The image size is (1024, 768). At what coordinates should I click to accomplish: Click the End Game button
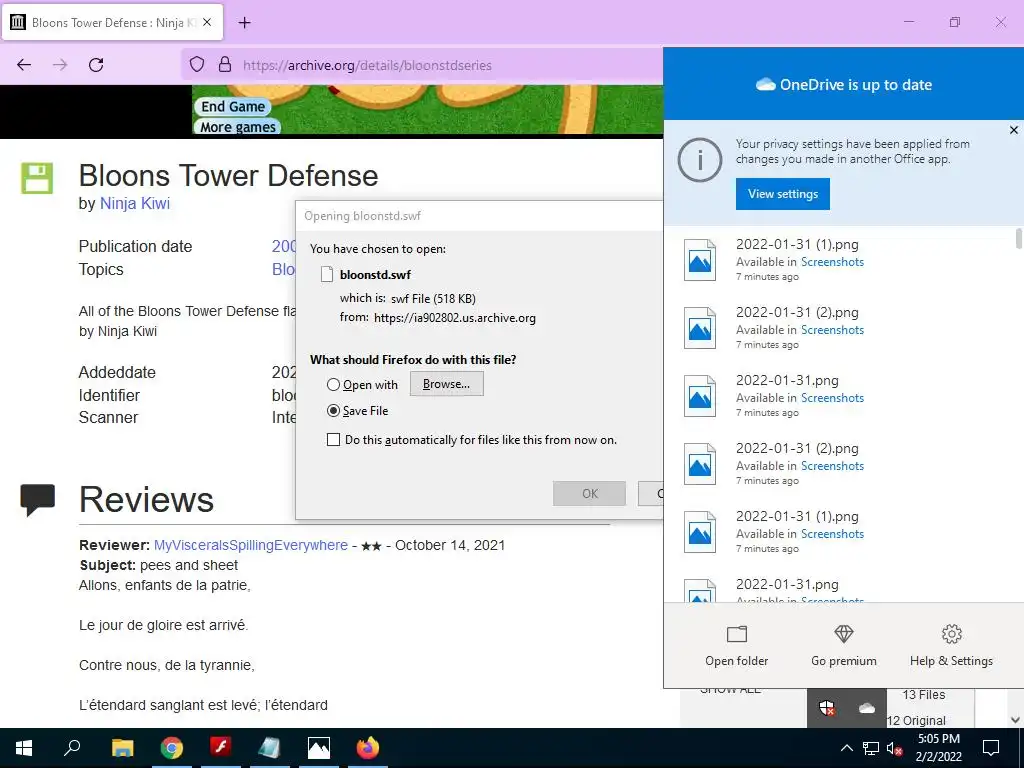(232, 106)
